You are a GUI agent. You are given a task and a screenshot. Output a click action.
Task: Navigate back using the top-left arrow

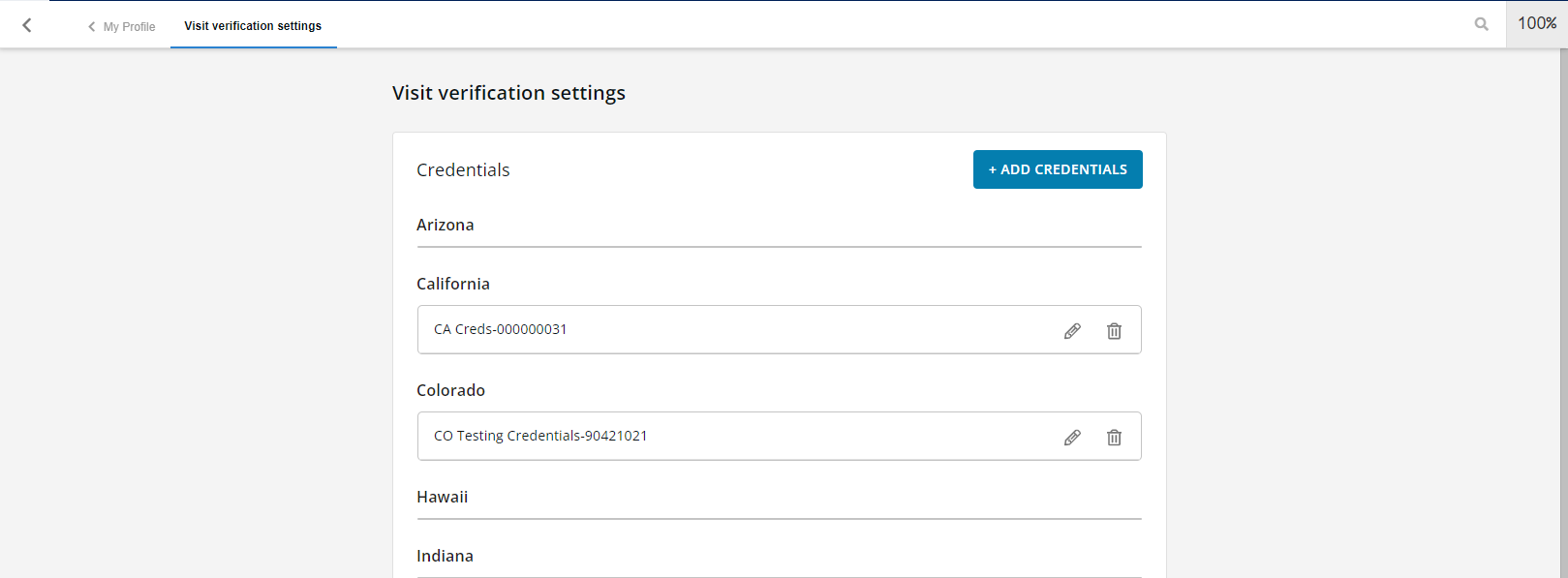26,24
